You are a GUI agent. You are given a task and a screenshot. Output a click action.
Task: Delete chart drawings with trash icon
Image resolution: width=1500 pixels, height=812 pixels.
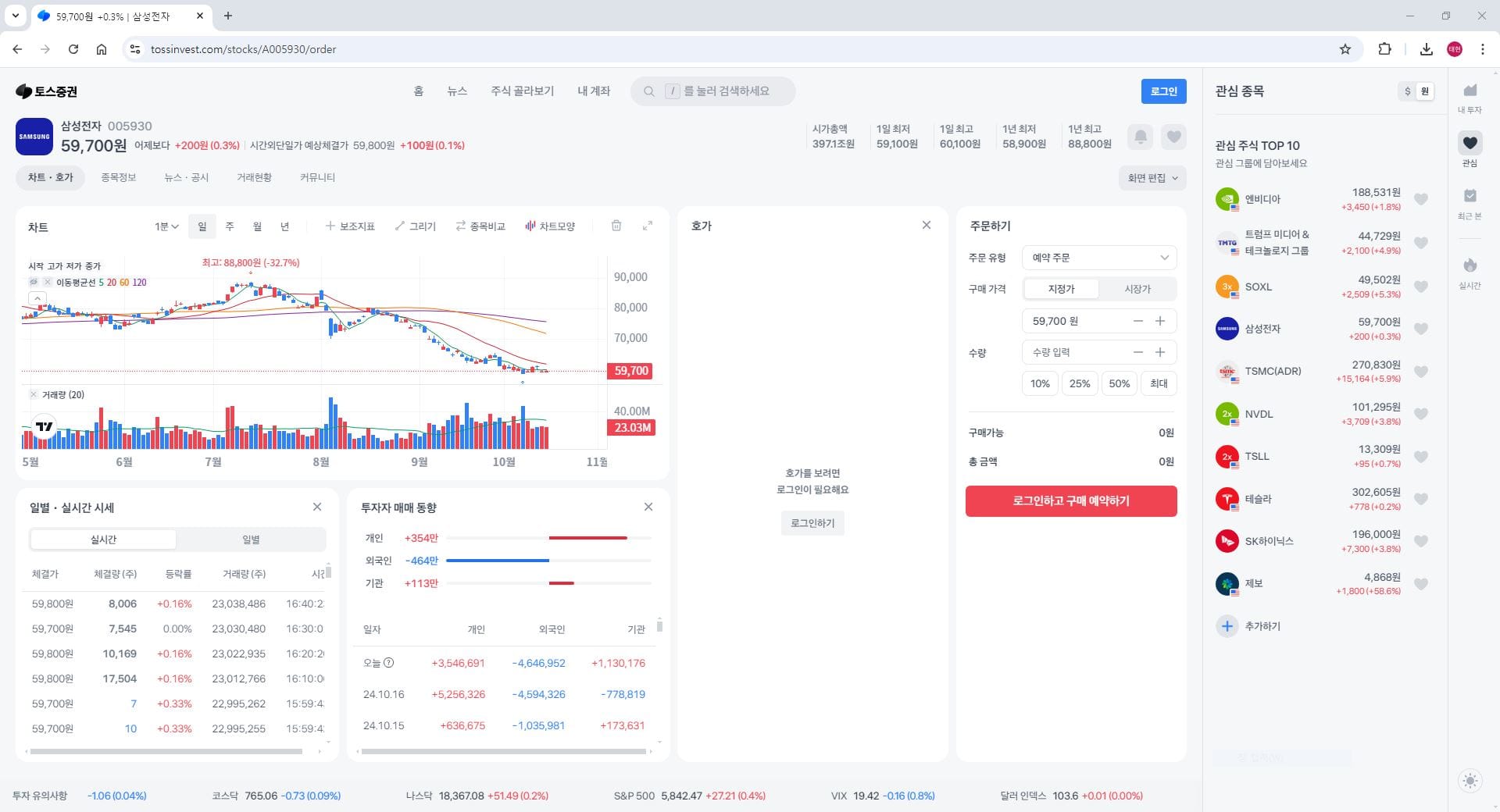(x=616, y=226)
